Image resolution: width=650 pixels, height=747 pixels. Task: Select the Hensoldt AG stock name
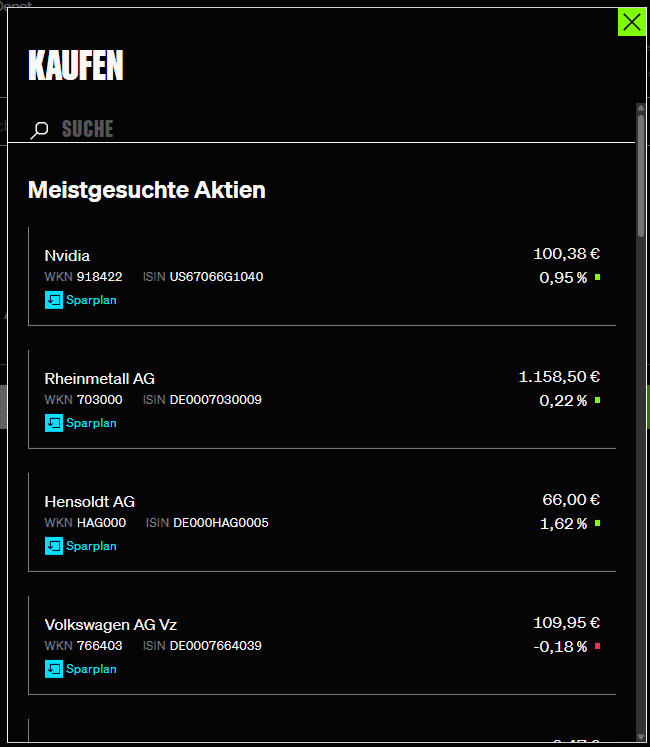pyautogui.click(x=90, y=501)
